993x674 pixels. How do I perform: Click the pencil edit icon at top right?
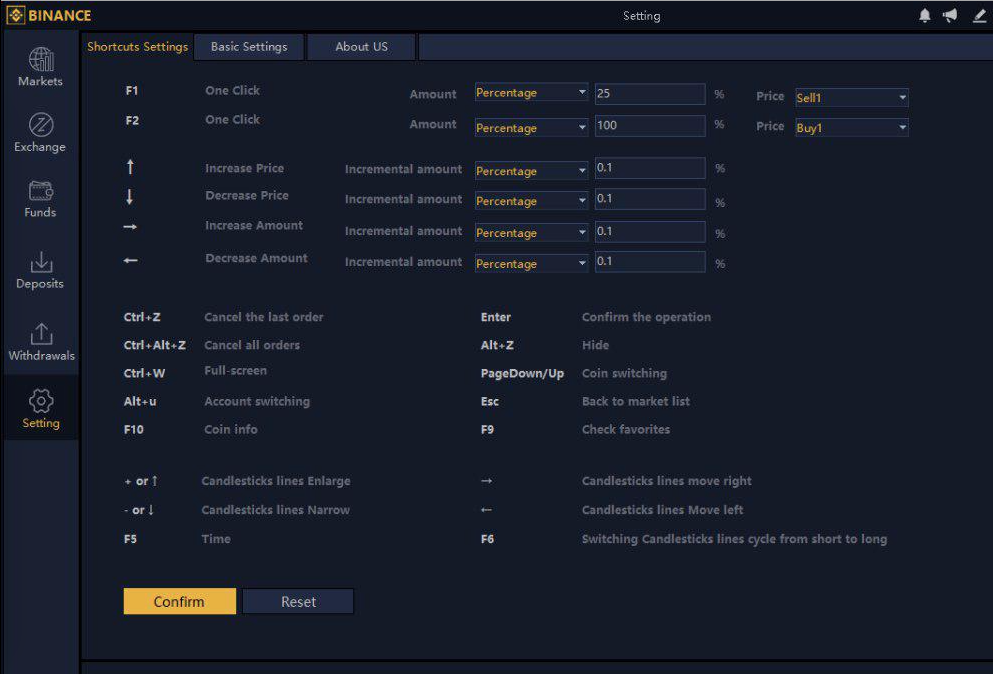point(979,16)
